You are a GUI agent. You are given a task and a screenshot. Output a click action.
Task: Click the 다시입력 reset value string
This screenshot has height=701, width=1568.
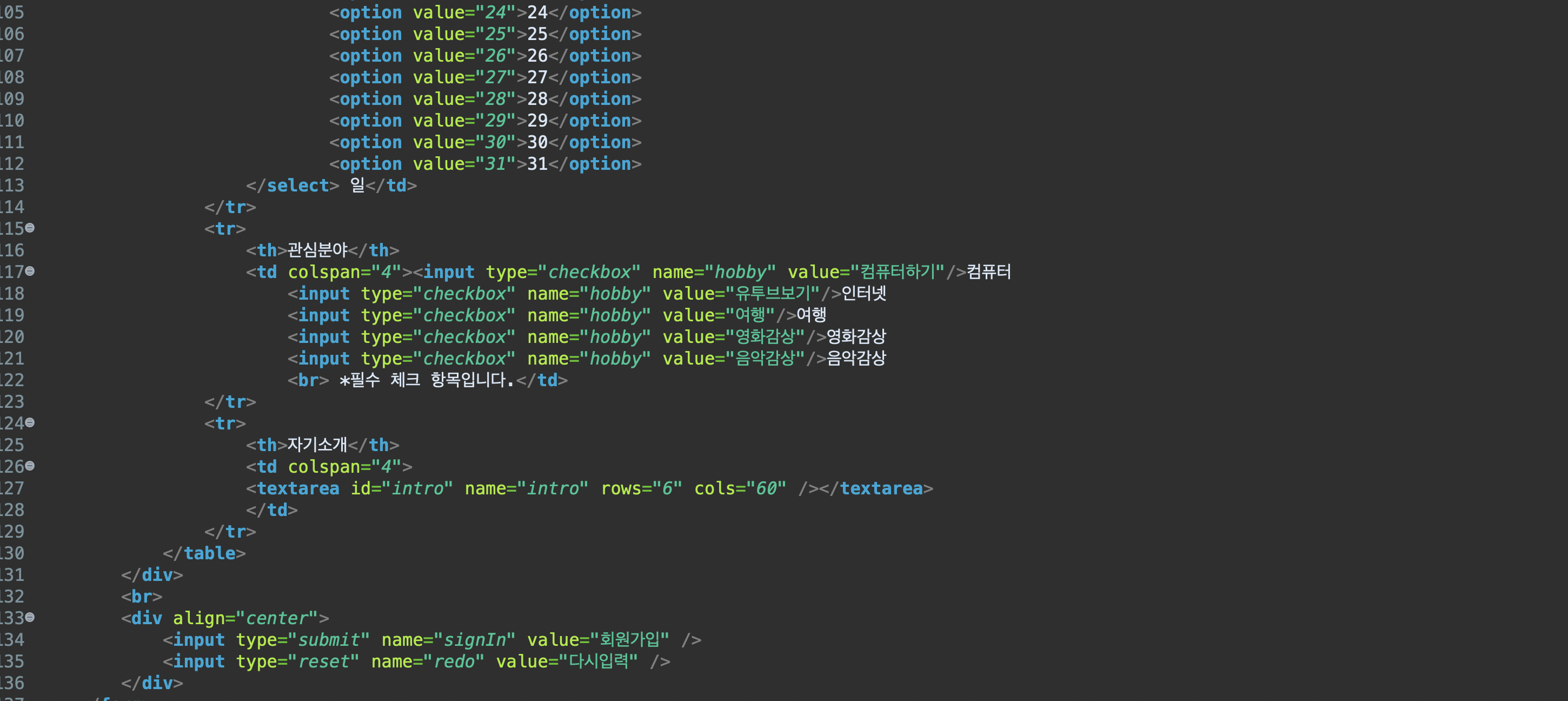click(599, 662)
